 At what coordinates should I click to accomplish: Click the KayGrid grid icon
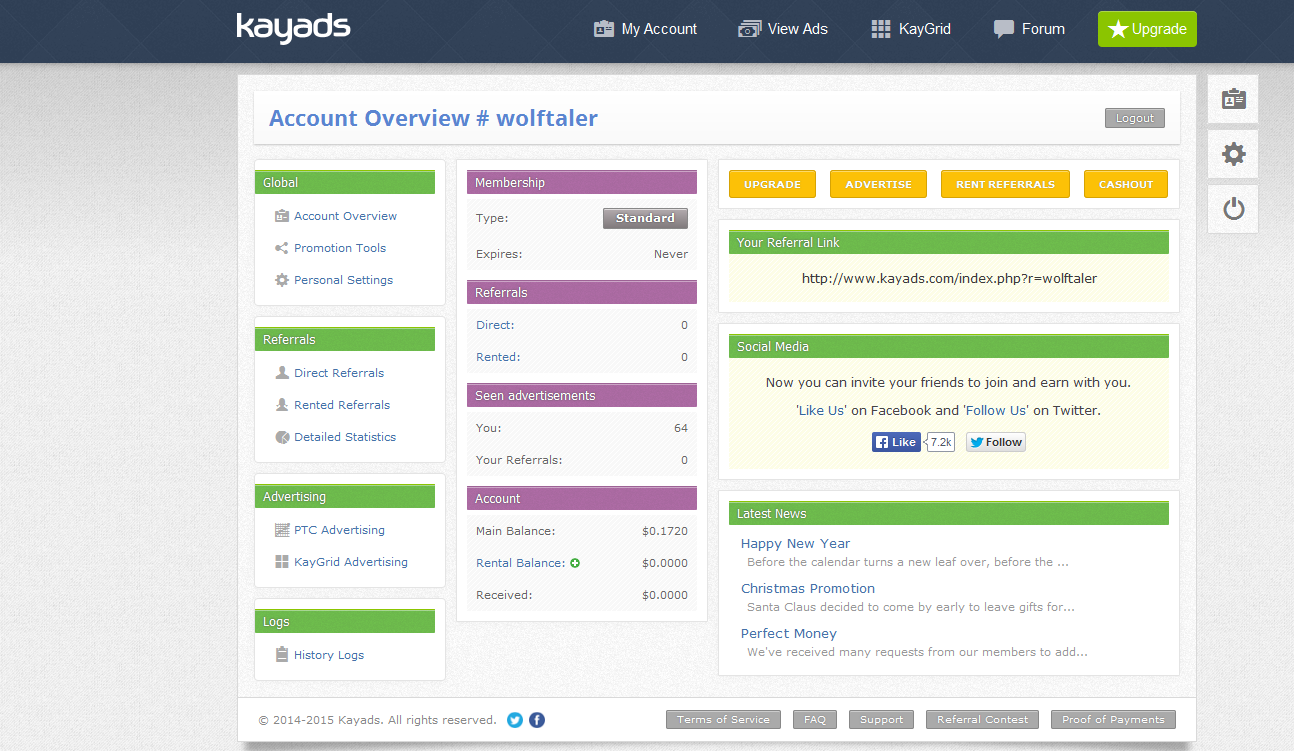tap(881, 29)
